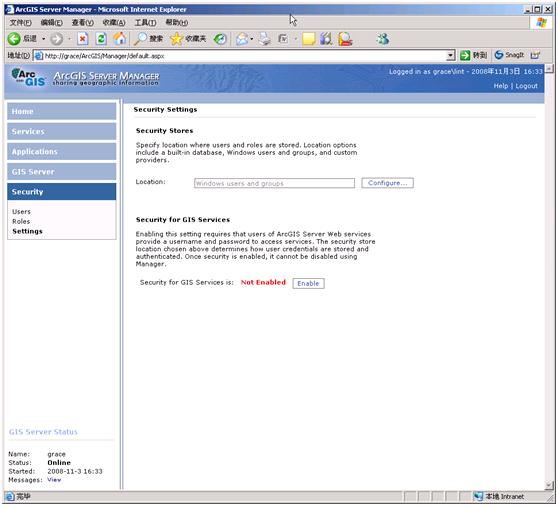558x507 pixels.
Task: Open the Mail icon dropdown arrow
Action: pos(252,39)
